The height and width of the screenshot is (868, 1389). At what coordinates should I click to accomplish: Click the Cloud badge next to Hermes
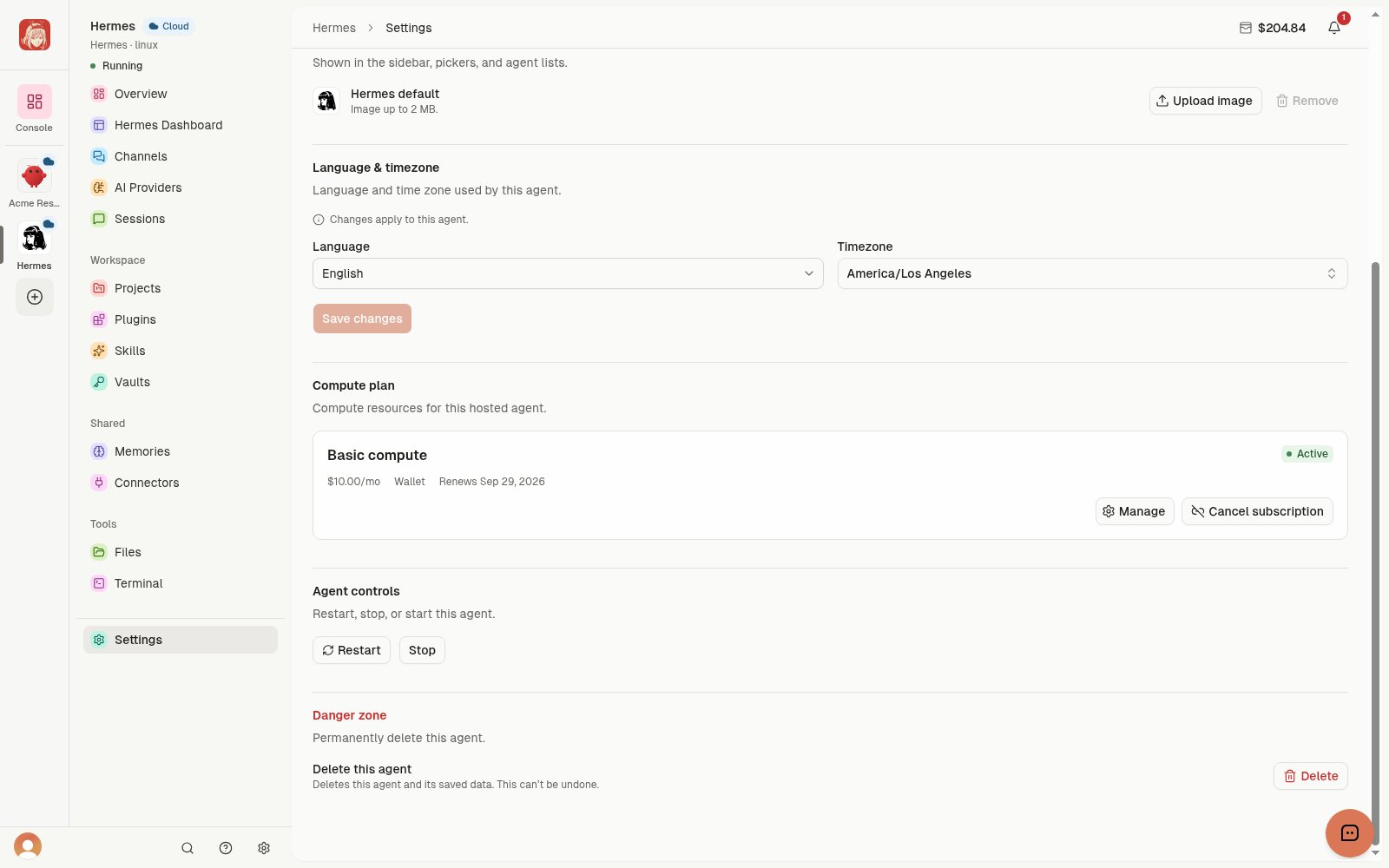169,26
